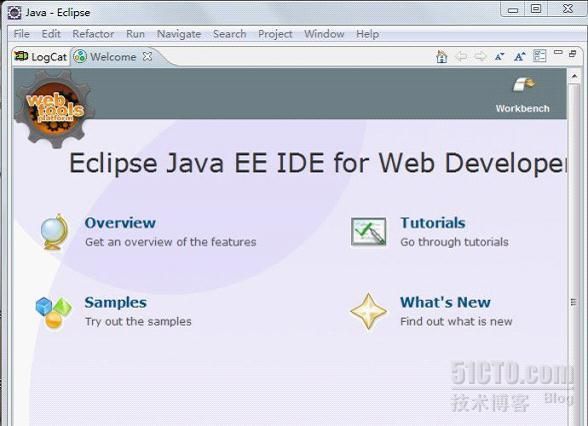Maximize the Eclipse window
The image size is (588, 426).
point(536,9)
